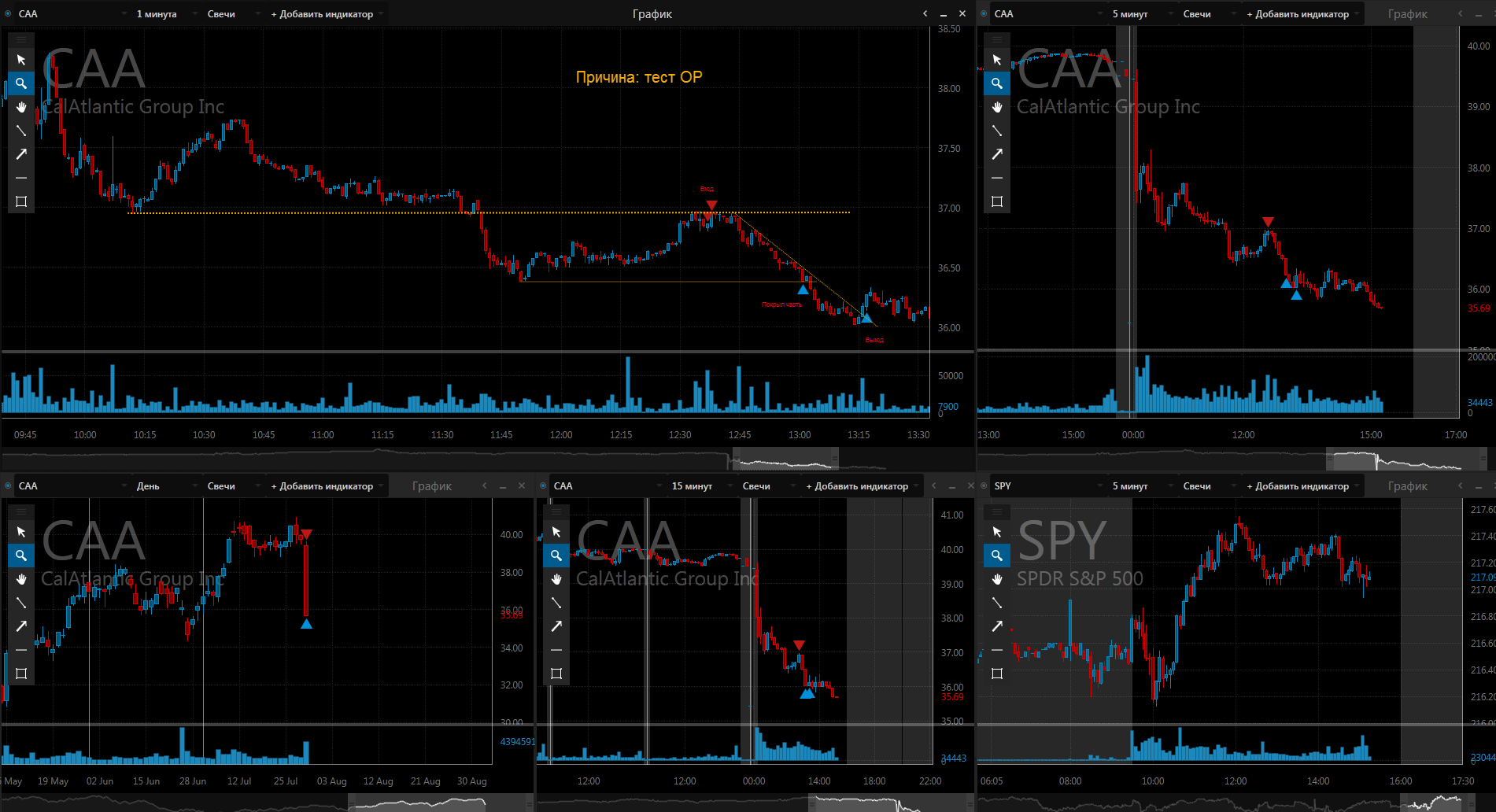
Task: Open ticker dropdown CAA in 1-minute panel
Action: [72, 14]
